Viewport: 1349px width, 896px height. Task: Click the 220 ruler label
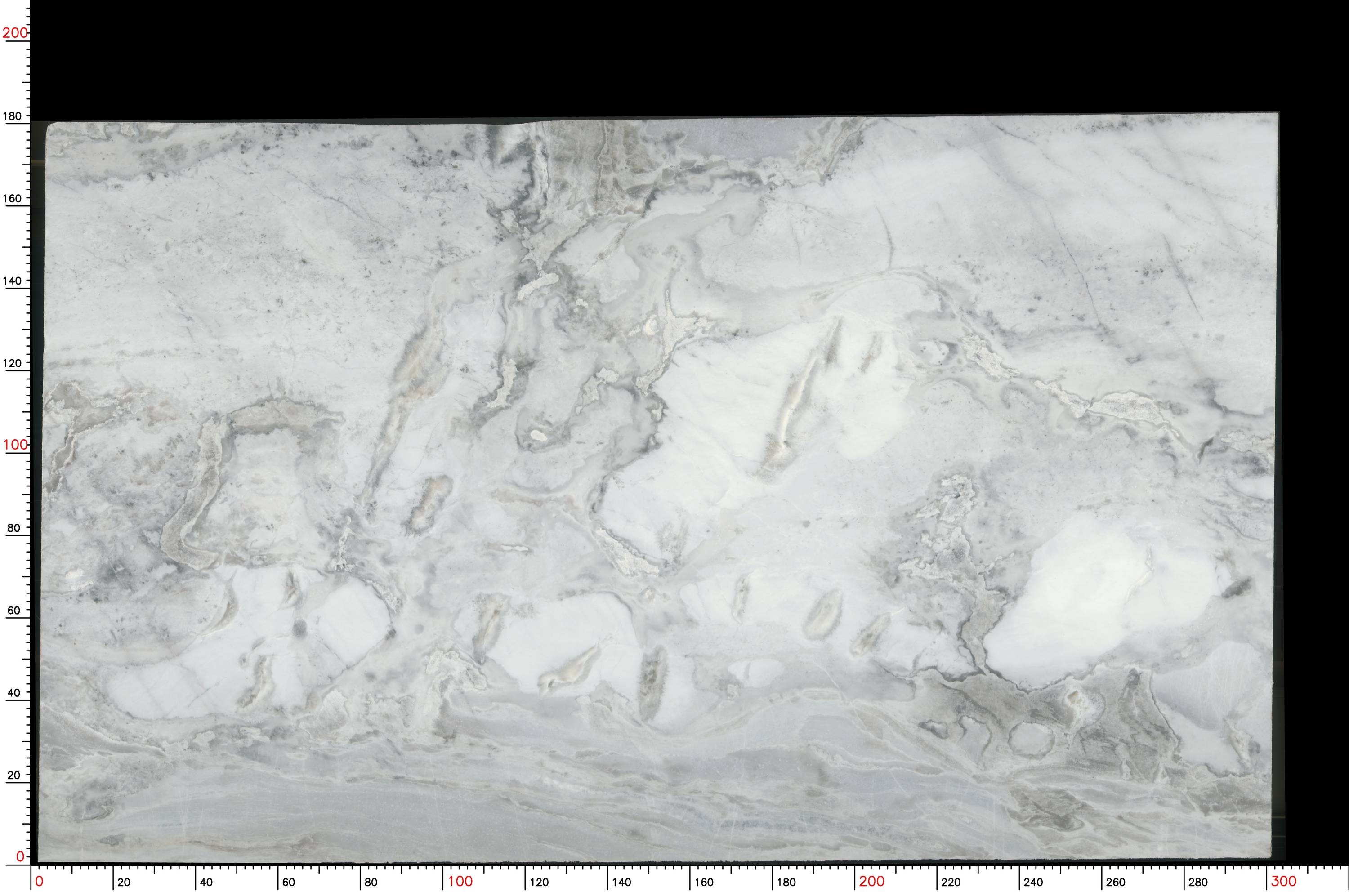pos(951,882)
